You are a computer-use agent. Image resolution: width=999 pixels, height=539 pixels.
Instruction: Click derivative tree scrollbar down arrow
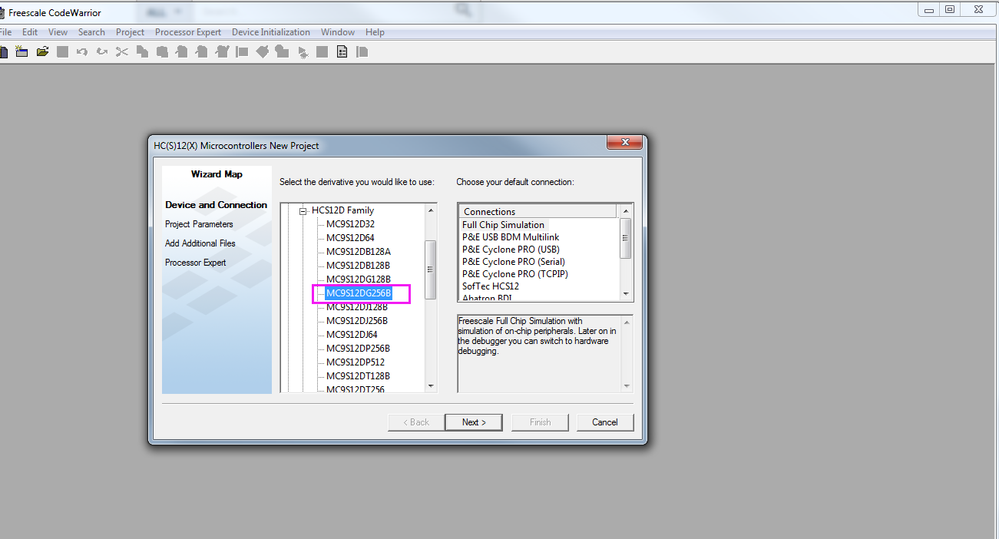coord(431,386)
